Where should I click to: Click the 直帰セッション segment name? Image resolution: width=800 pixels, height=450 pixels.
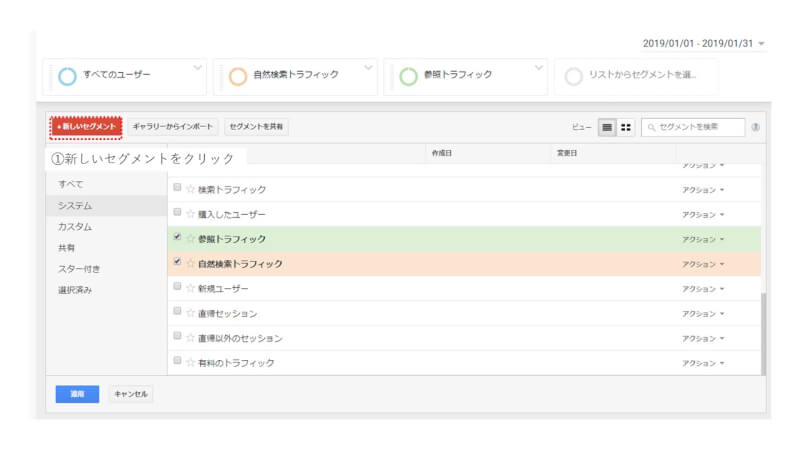(x=228, y=313)
